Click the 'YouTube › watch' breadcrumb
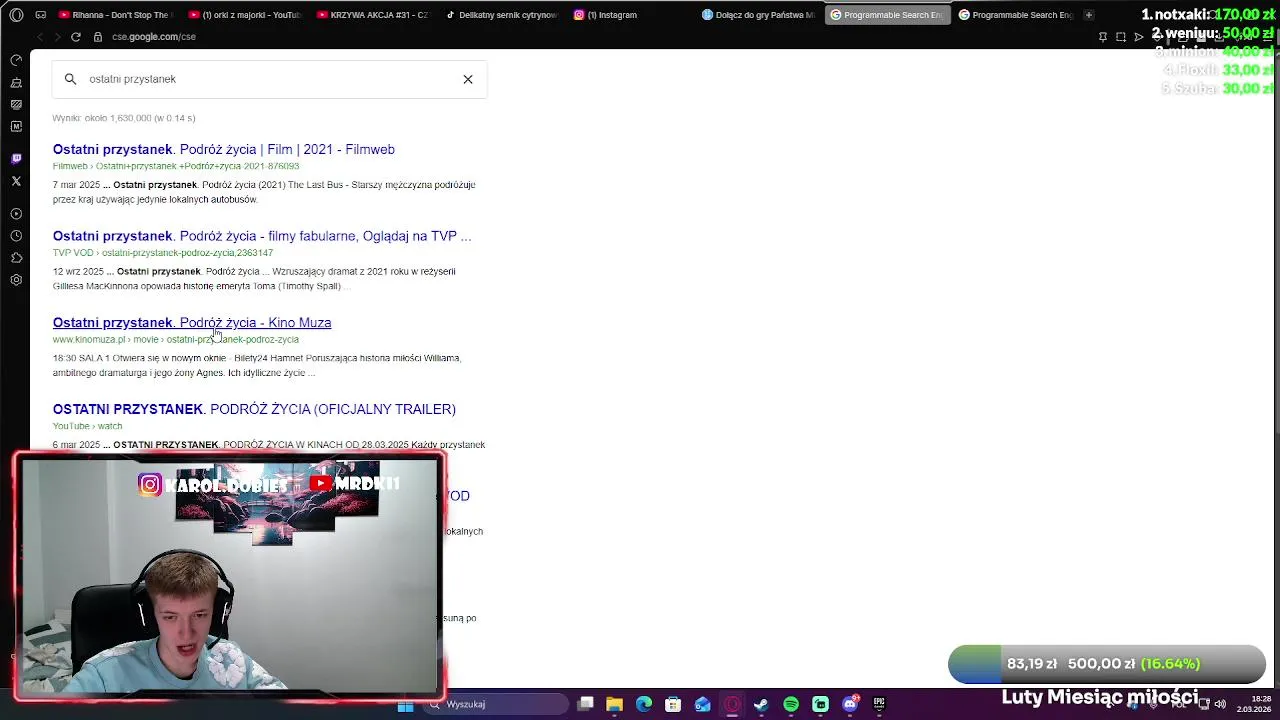This screenshot has height=720, width=1280. pos(87,426)
